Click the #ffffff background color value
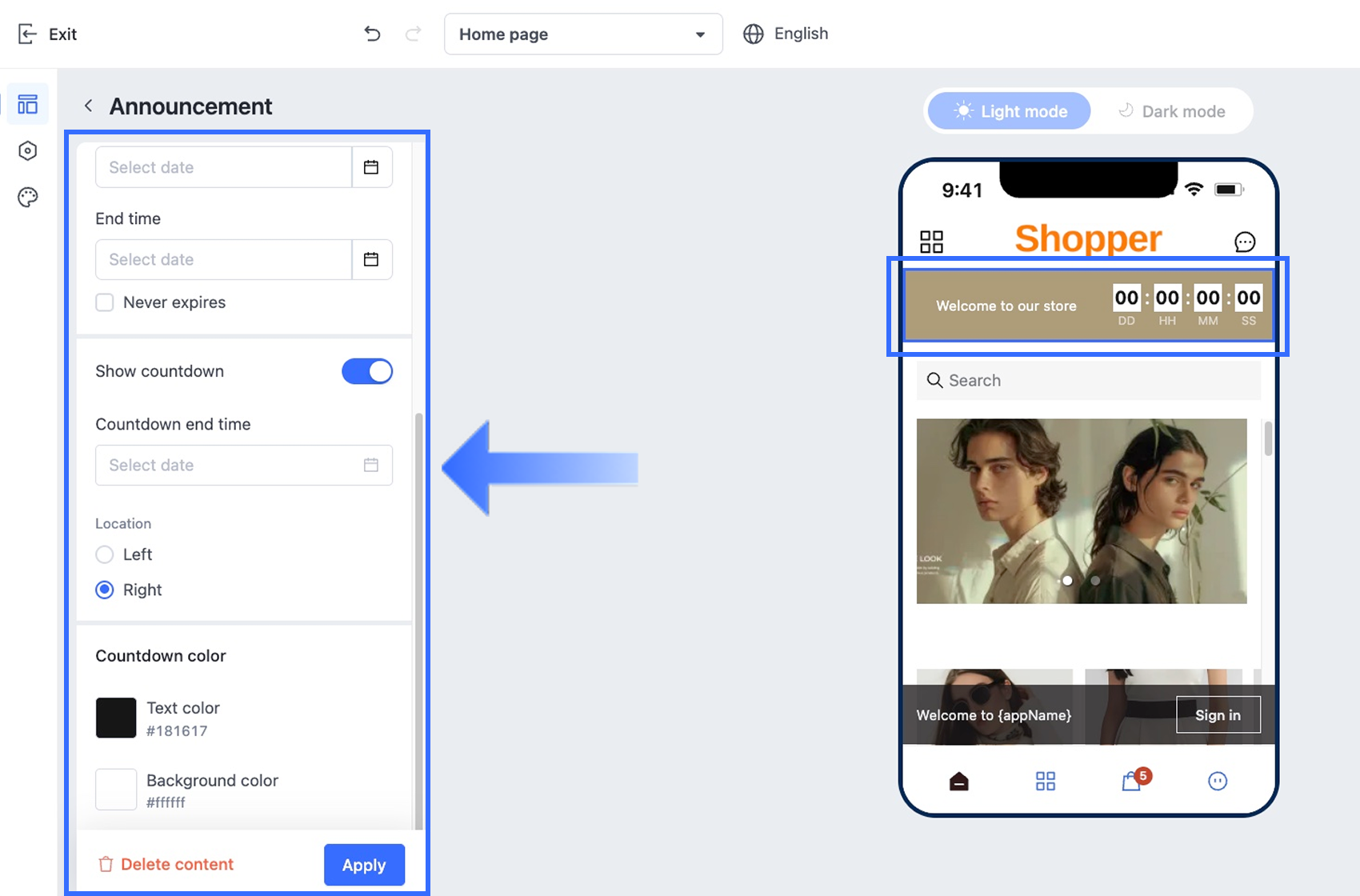 point(166,802)
